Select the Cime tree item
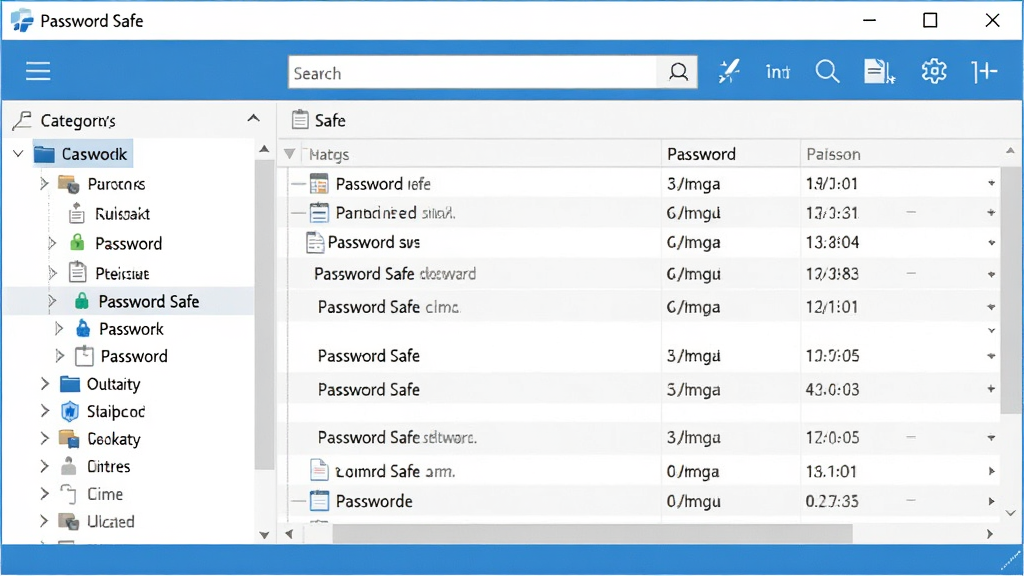1024x576 pixels. (x=104, y=494)
